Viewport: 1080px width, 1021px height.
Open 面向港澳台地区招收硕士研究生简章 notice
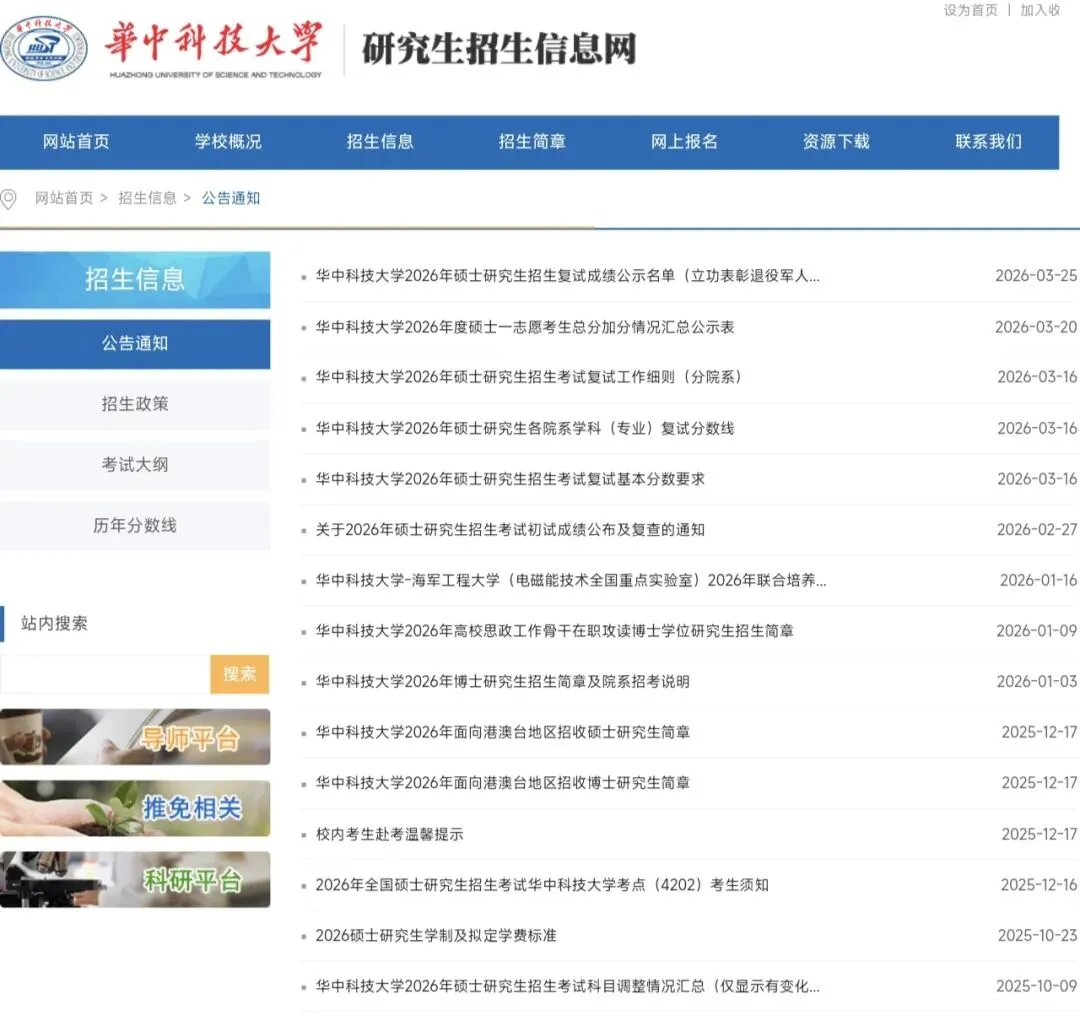coord(503,732)
